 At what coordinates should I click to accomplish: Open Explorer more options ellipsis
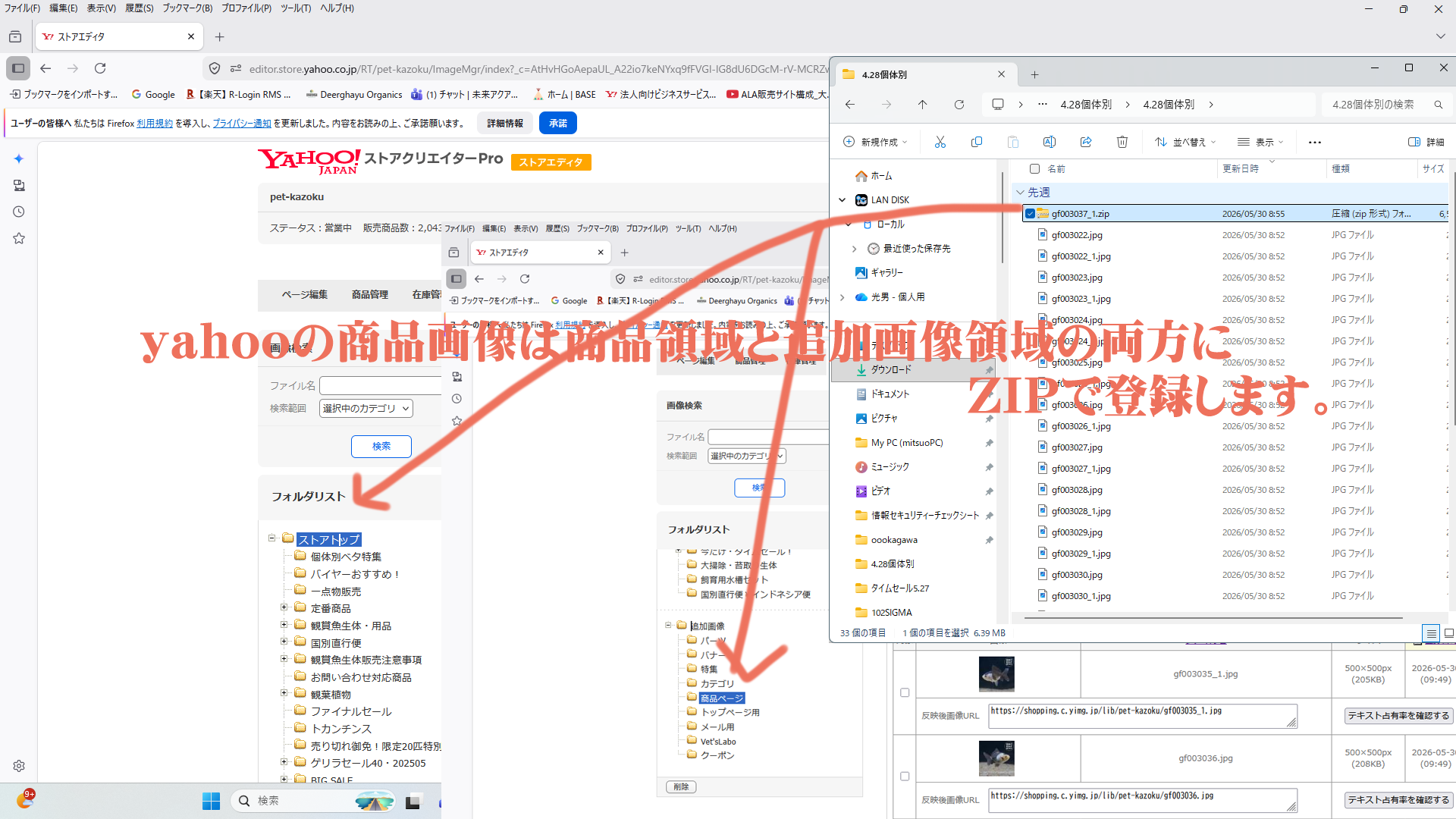click(1315, 142)
